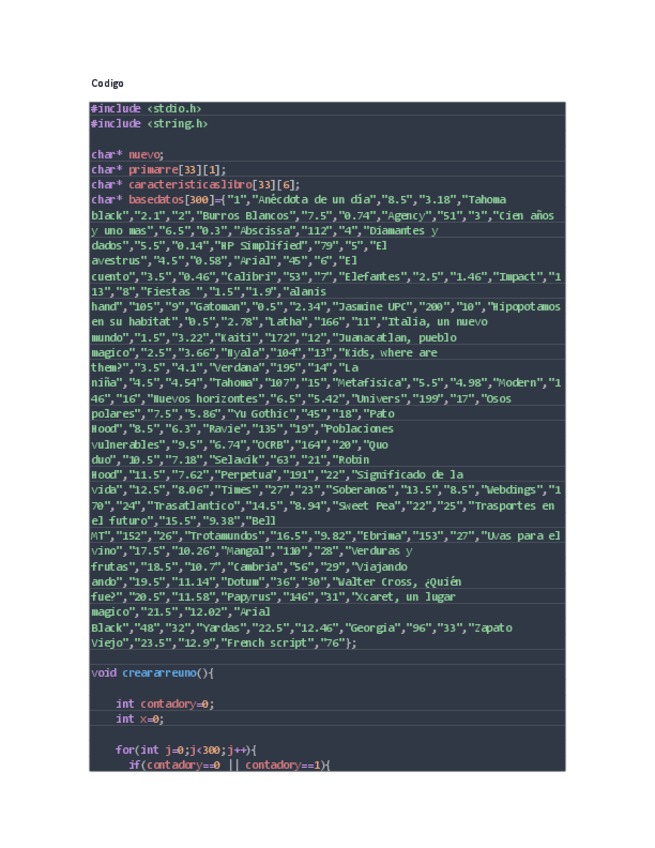Click the for loop j<300 line
The width and height of the screenshot is (655, 848).
(185, 749)
